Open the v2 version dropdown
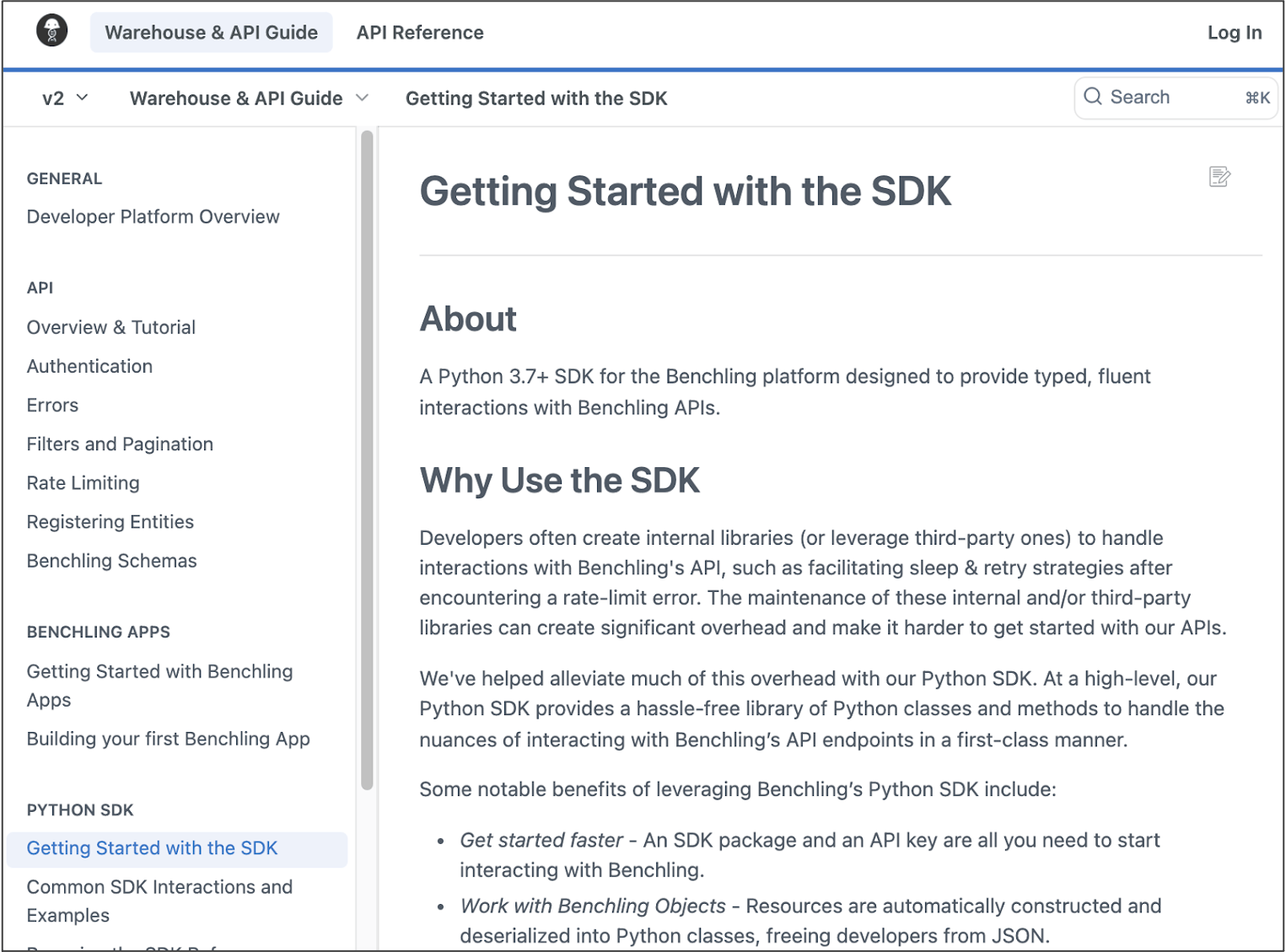This screenshot has width=1286, height=952. coord(65,98)
